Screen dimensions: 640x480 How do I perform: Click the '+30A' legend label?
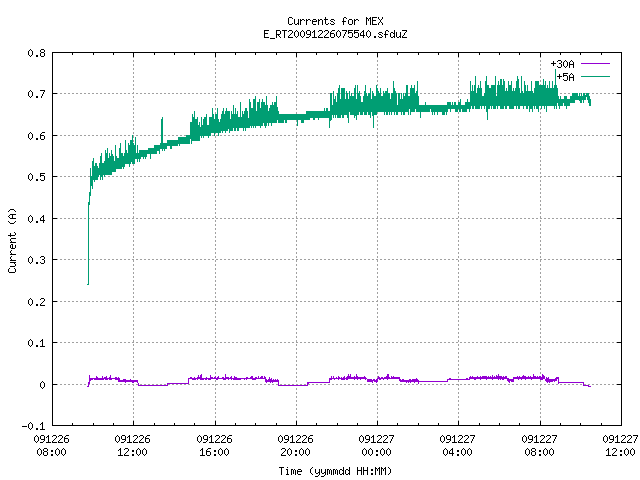click(x=562, y=64)
